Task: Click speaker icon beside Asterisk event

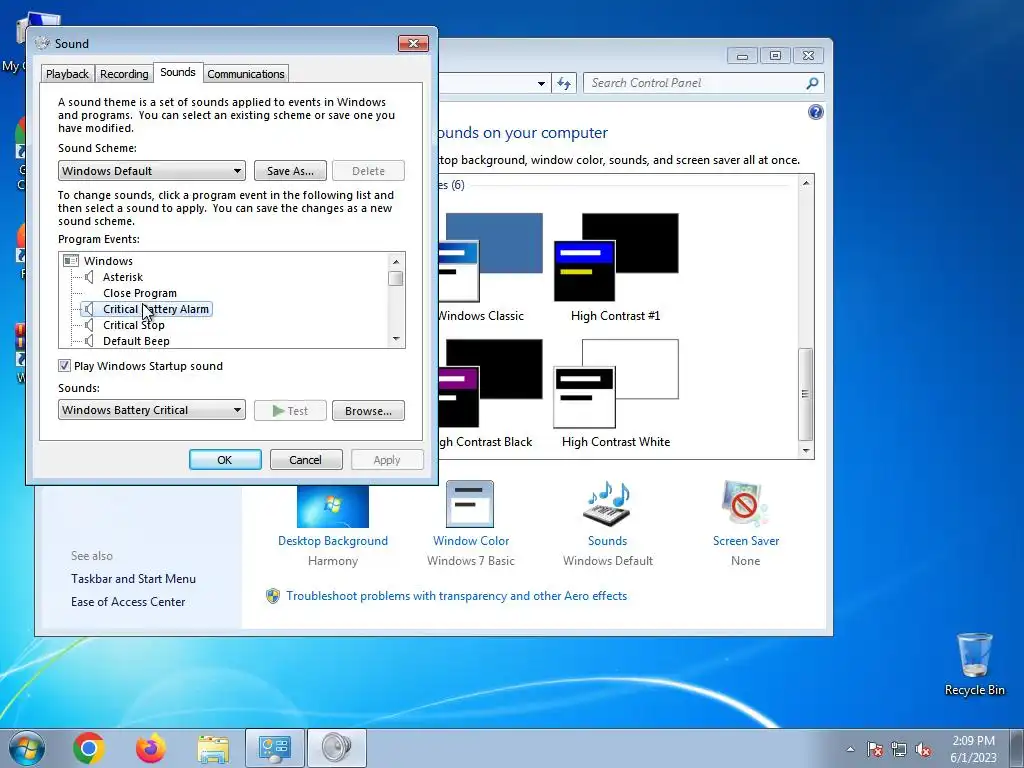Action: [x=89, y=277]
